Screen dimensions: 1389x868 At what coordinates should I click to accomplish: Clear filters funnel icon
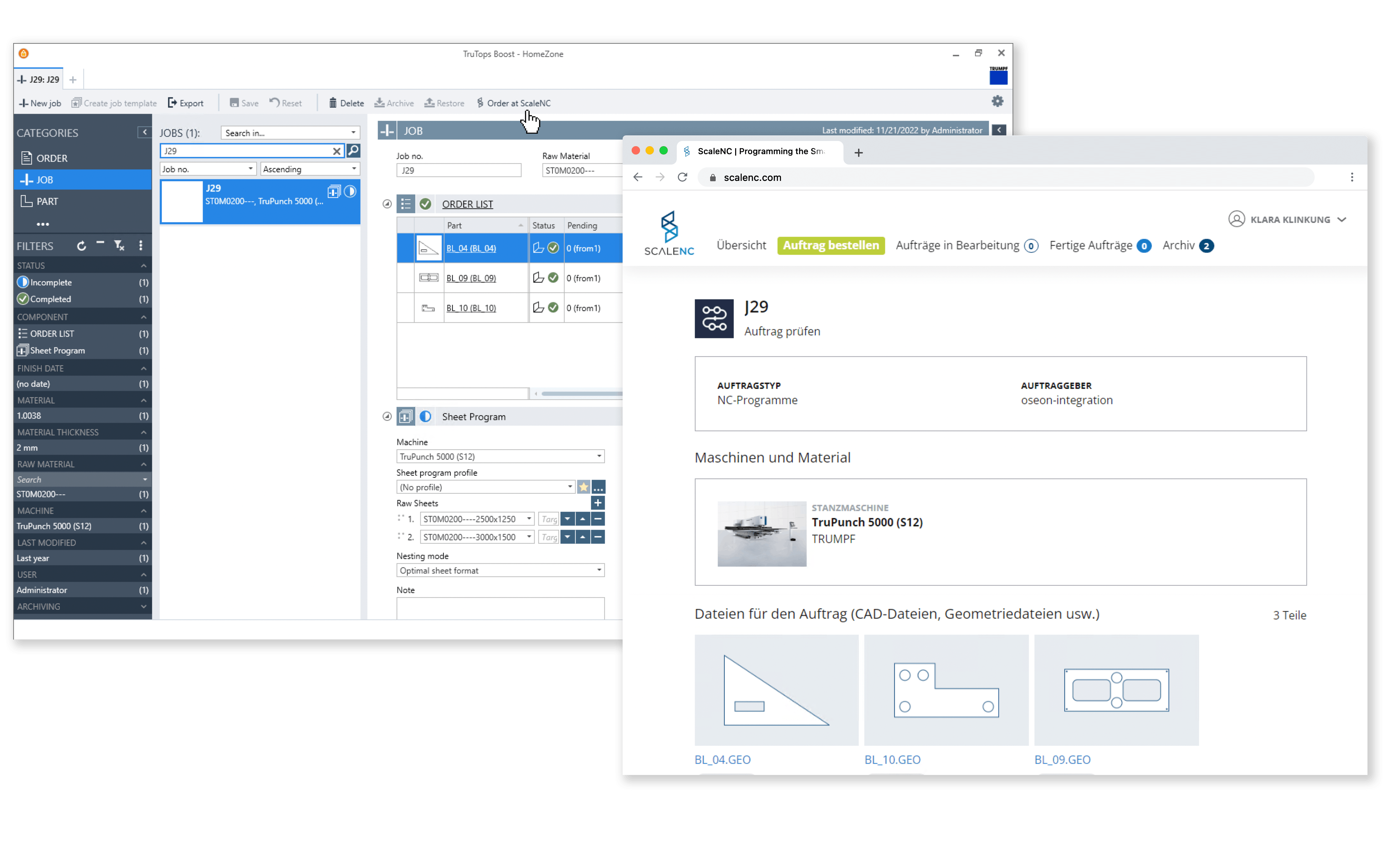tap(119, 246)
